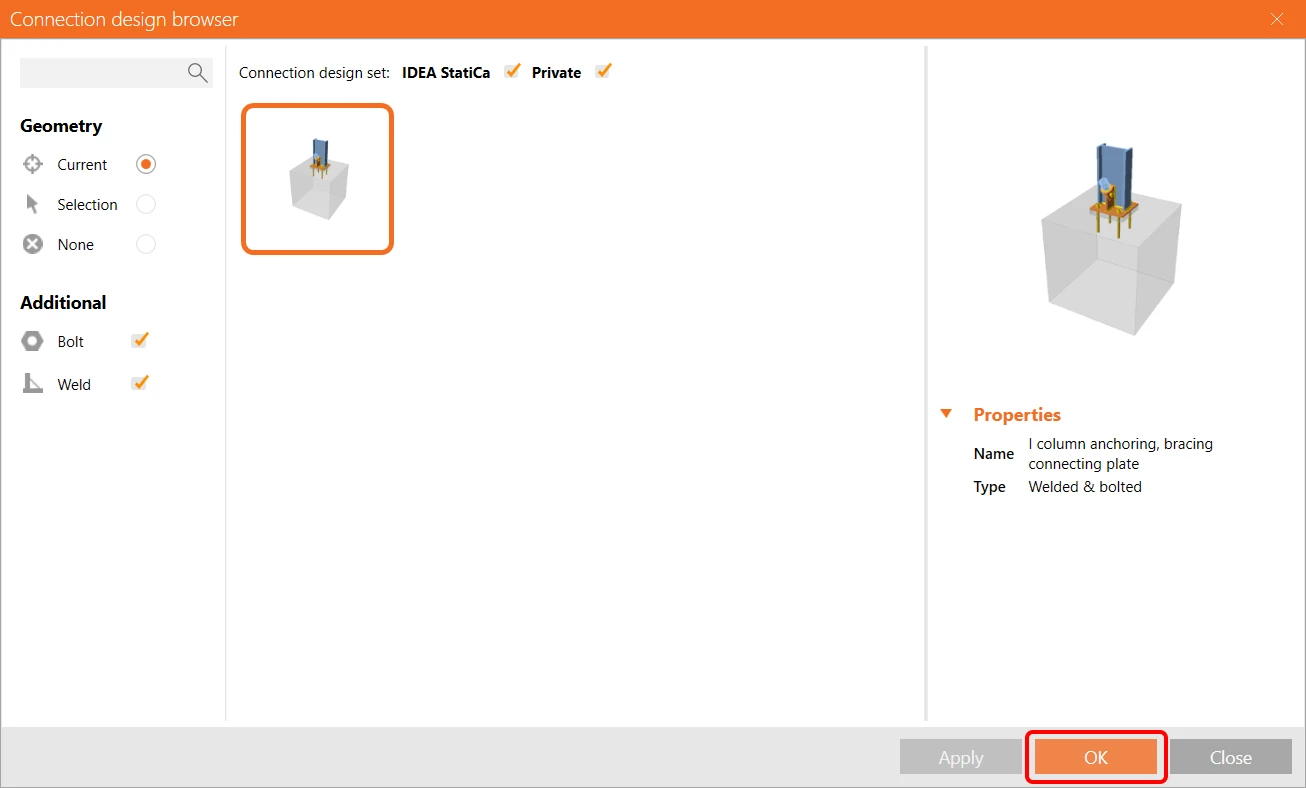Click the Current geometry crosshair icon
Image resolution: width=1306 pixels, height=788 pixels.
pos(33,164)
